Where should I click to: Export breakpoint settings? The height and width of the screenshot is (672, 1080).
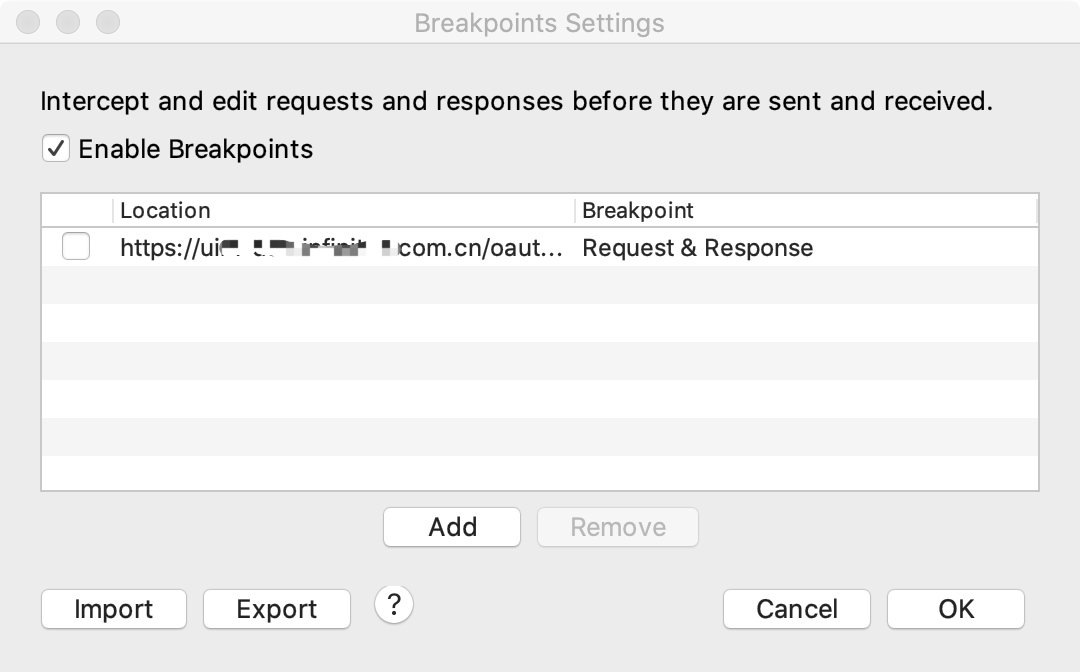tap(276, 609)
